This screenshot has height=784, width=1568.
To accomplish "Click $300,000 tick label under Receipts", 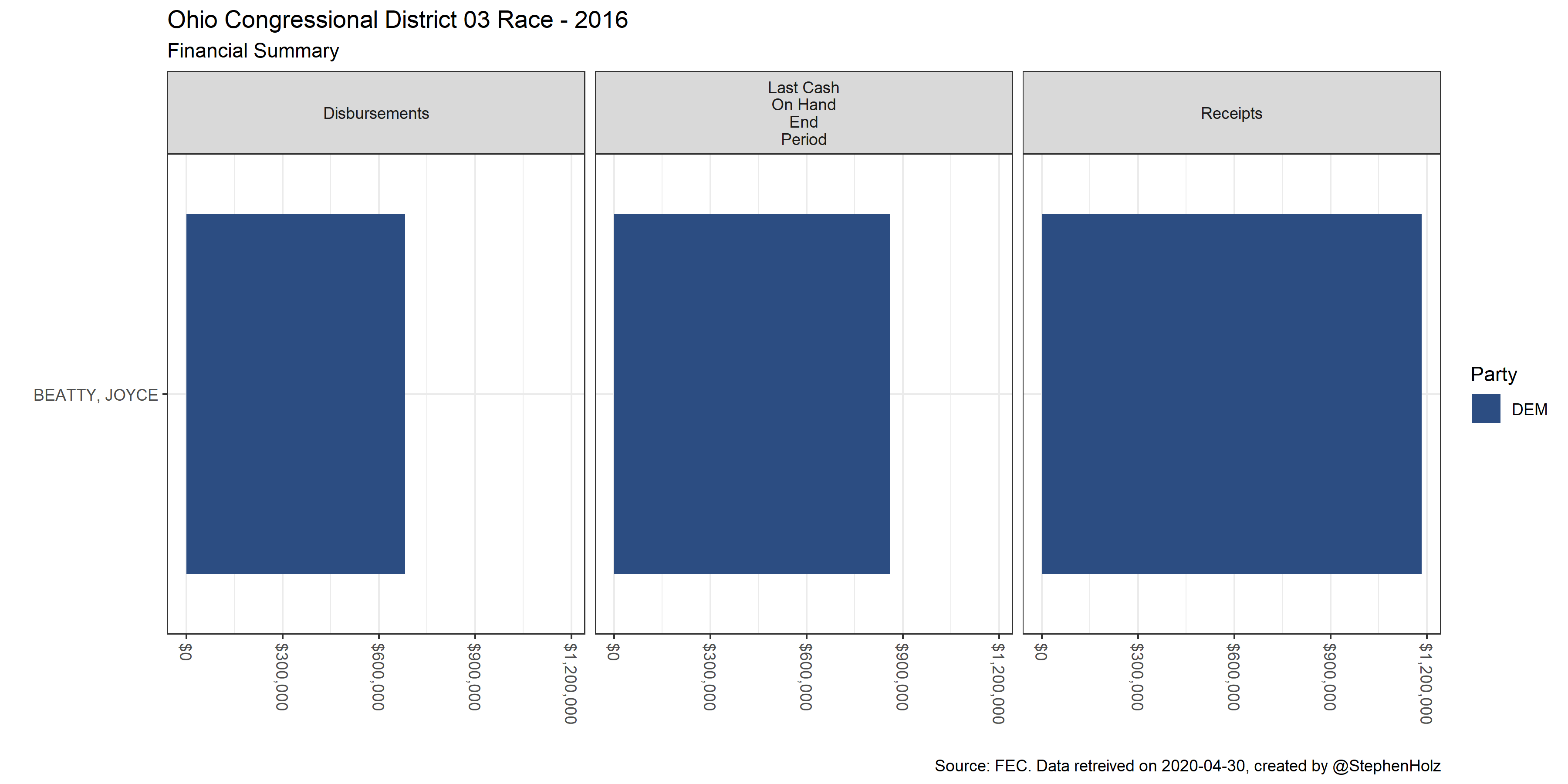I will pos(1137,676).
